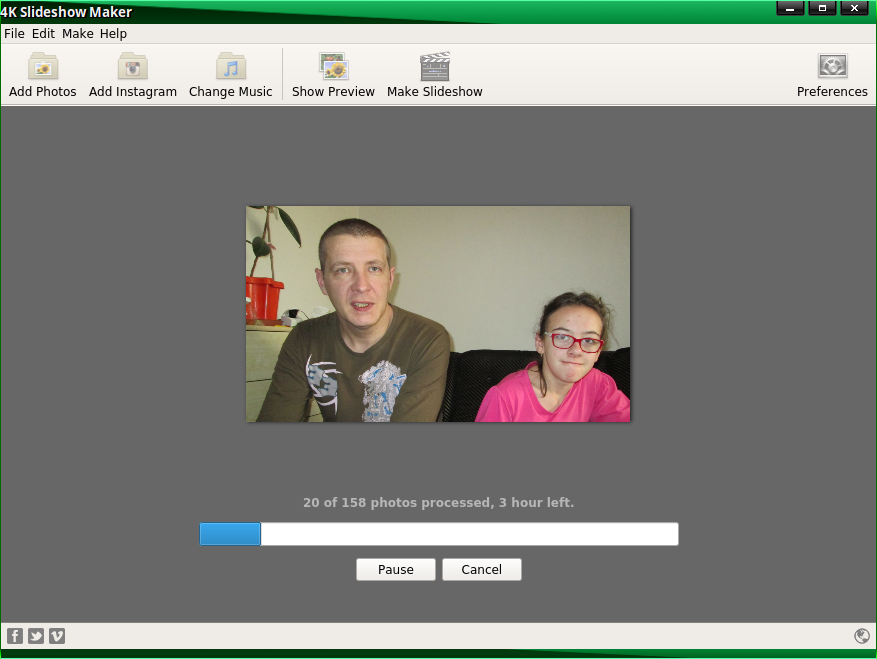Open the Vimeo icon in the status bar
The height and width of the screenshot is (659, 877).
[57, 636]
